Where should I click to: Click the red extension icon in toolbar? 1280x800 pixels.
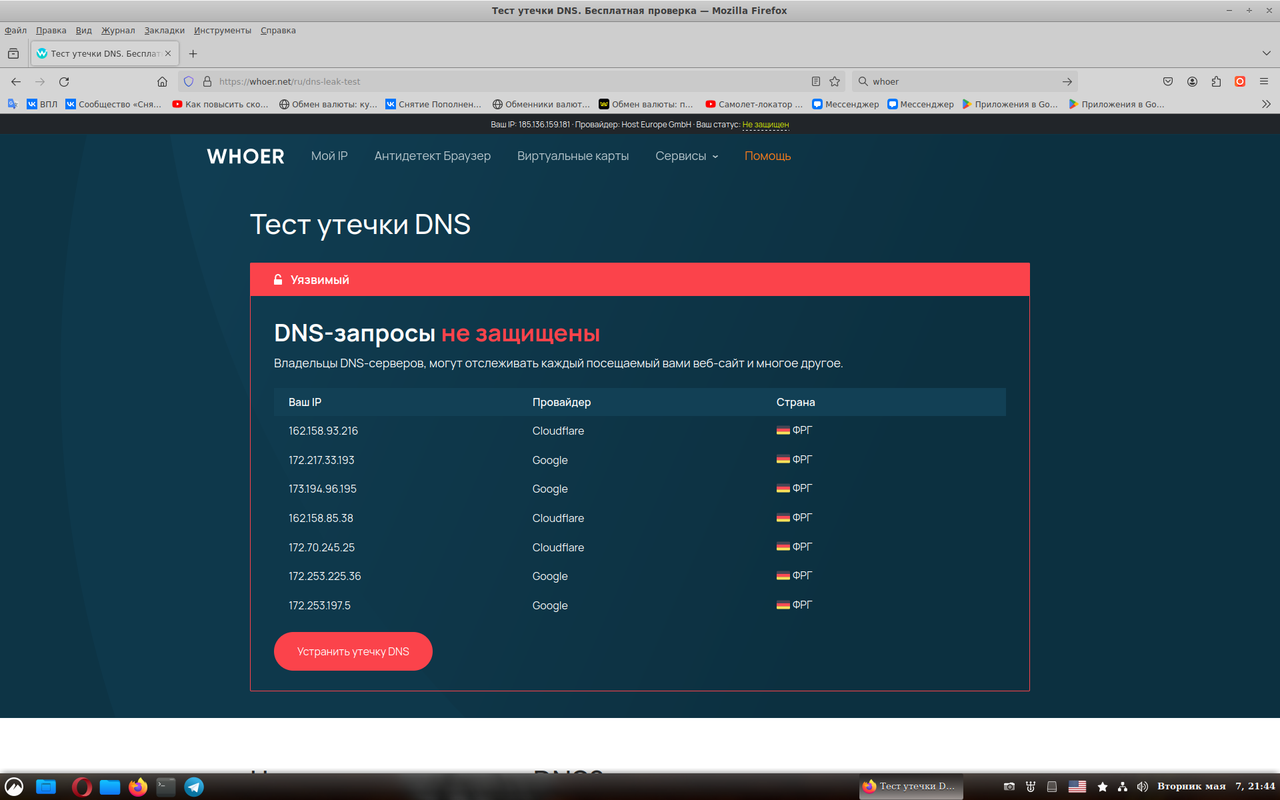pyautogui.click(x=1240, y=82)
